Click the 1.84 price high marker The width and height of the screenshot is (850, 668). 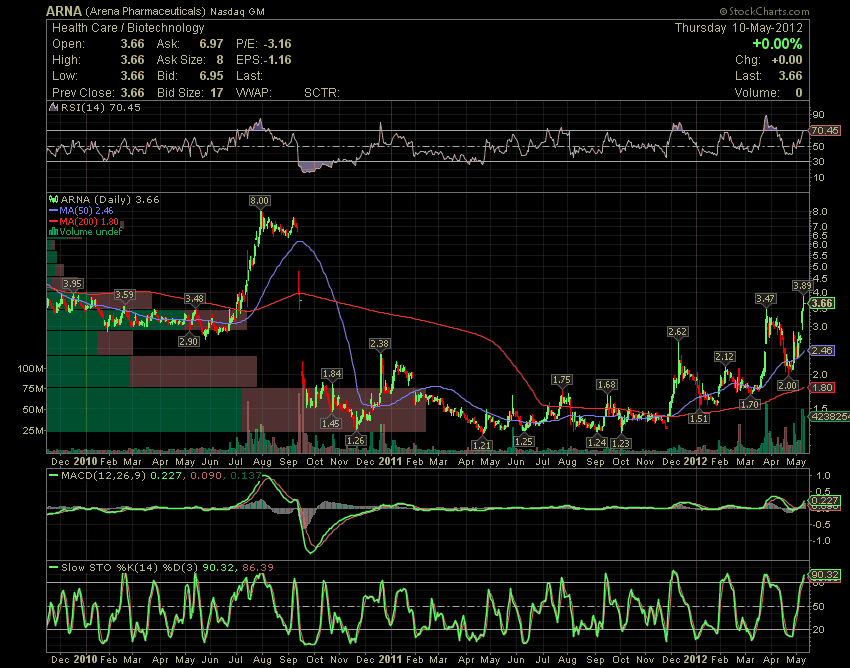[x=332, y=374]
